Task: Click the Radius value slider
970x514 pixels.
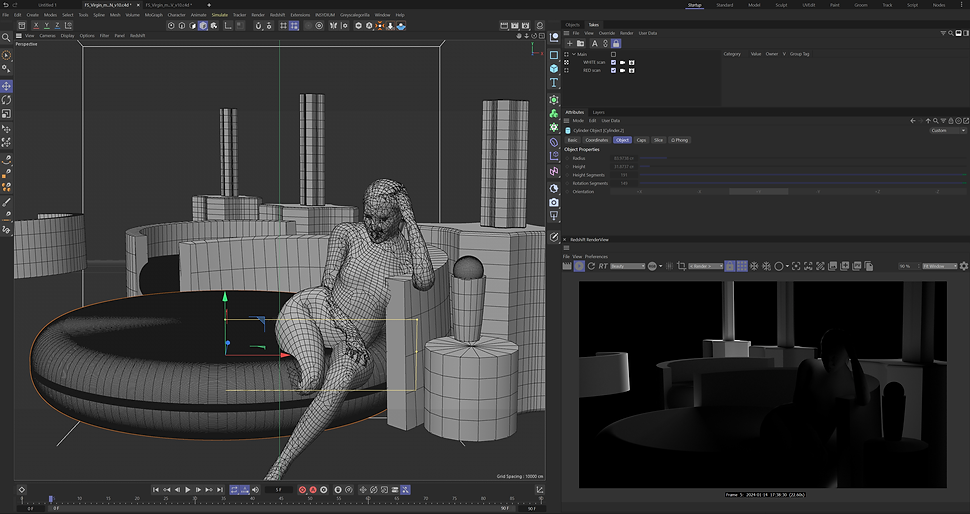Action: [x=802, y=158]
